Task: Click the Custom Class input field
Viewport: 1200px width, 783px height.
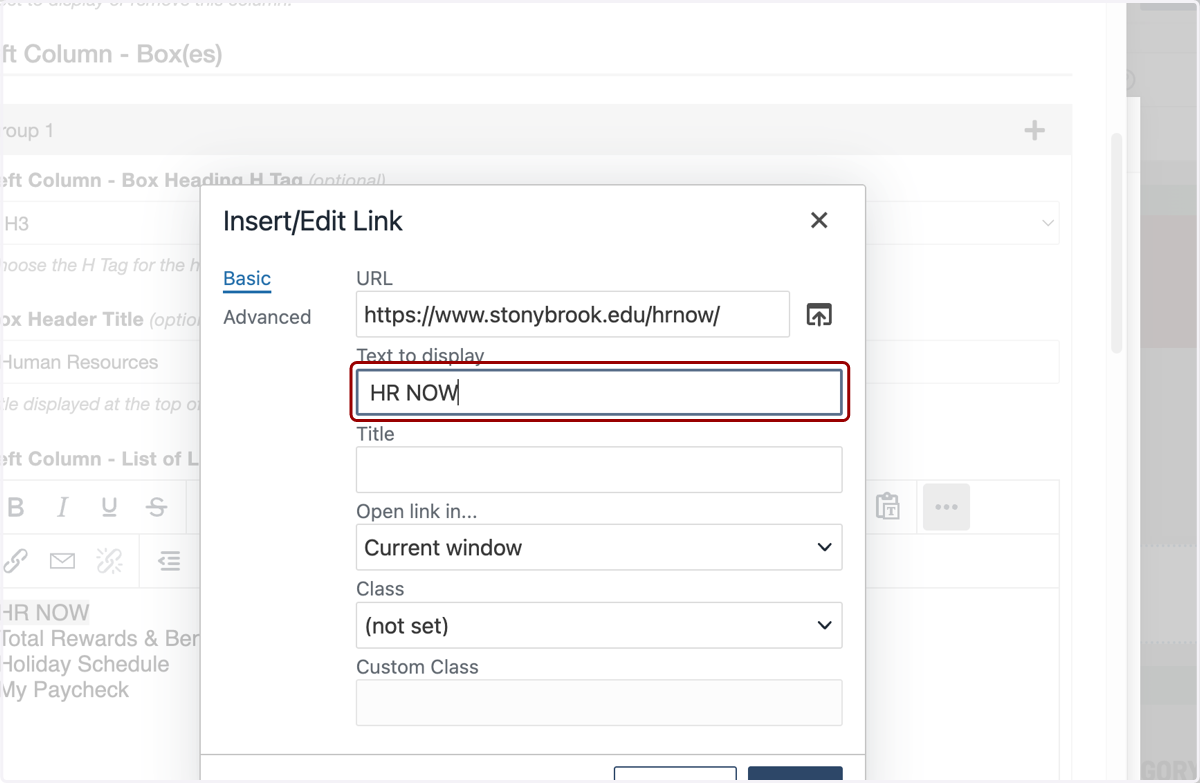Action: coord(599,702)
